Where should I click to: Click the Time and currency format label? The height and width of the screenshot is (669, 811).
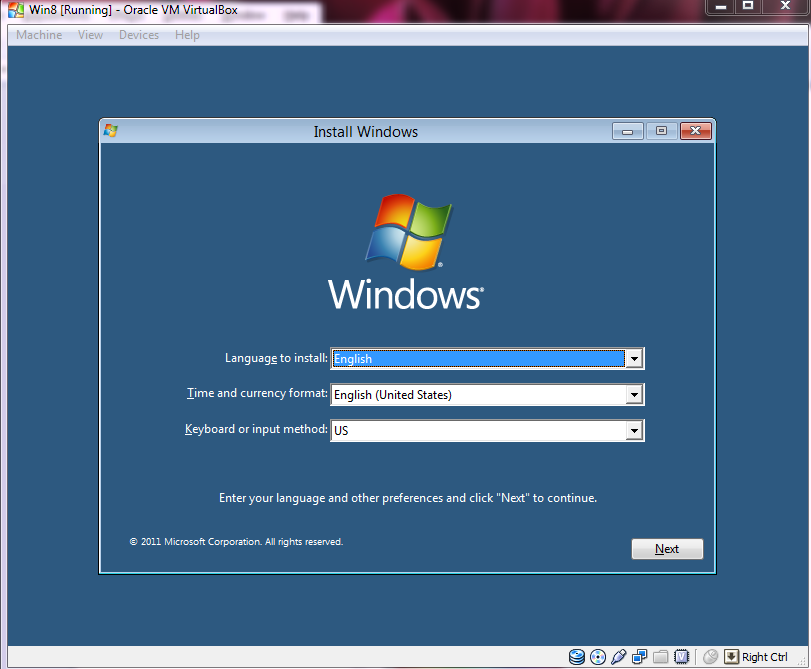257,393
